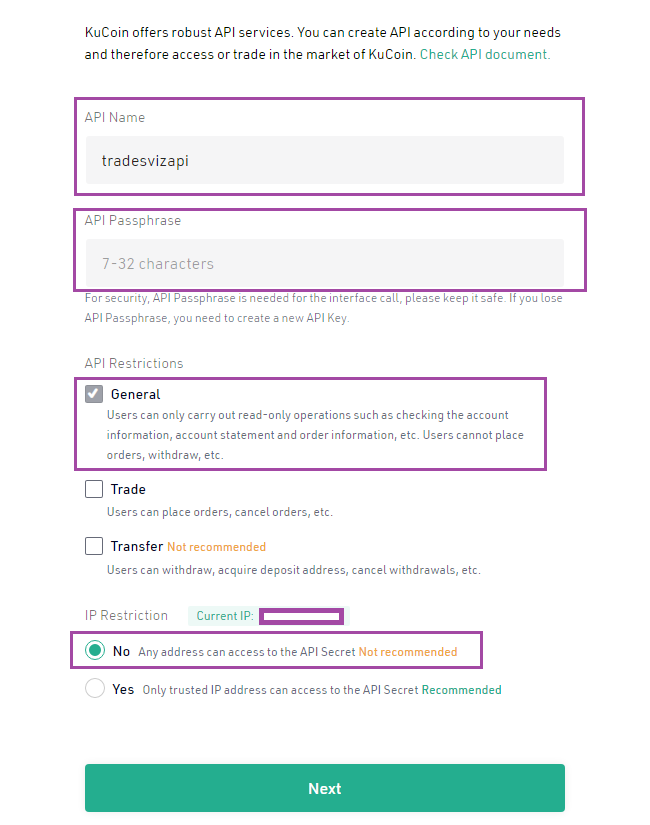
Task: Click the API Name input field
Action: click(325, 160)
